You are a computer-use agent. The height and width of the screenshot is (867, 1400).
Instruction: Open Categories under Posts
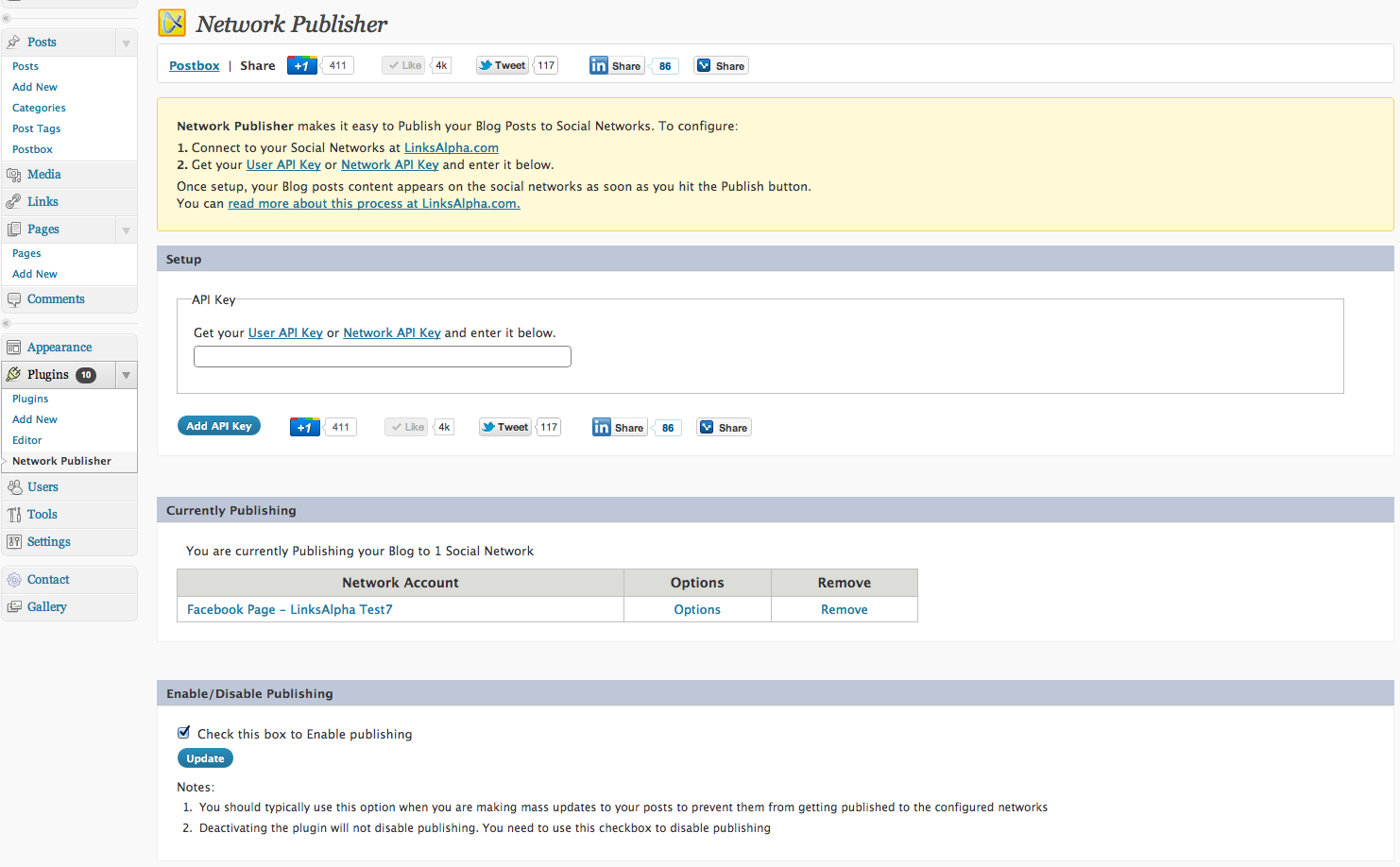pos(39,108)
